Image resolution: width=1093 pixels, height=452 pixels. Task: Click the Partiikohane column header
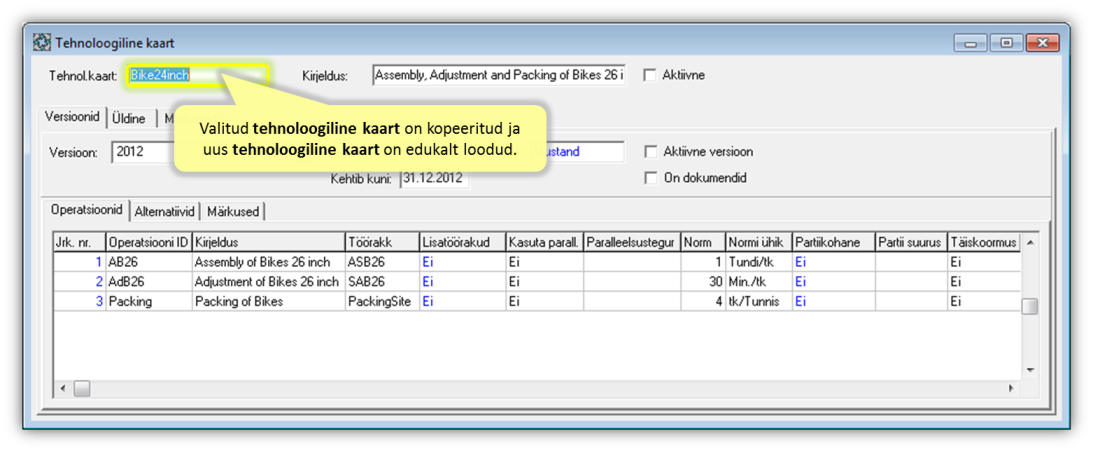point(834,242)
